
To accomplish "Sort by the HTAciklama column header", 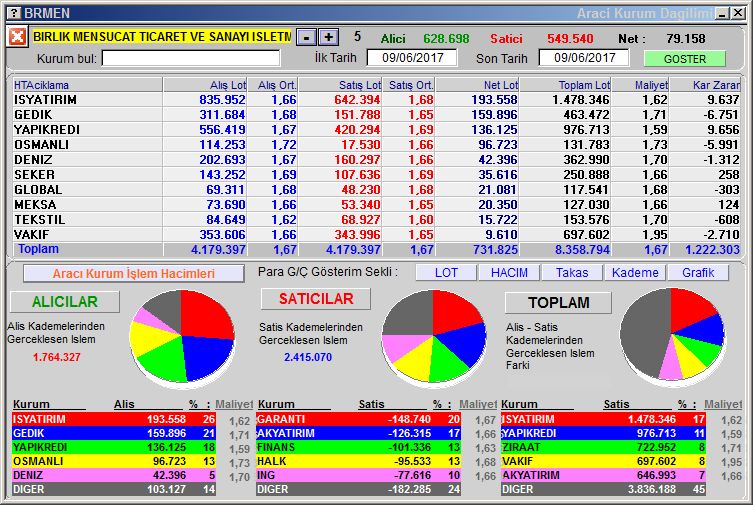I will (87, 85).
